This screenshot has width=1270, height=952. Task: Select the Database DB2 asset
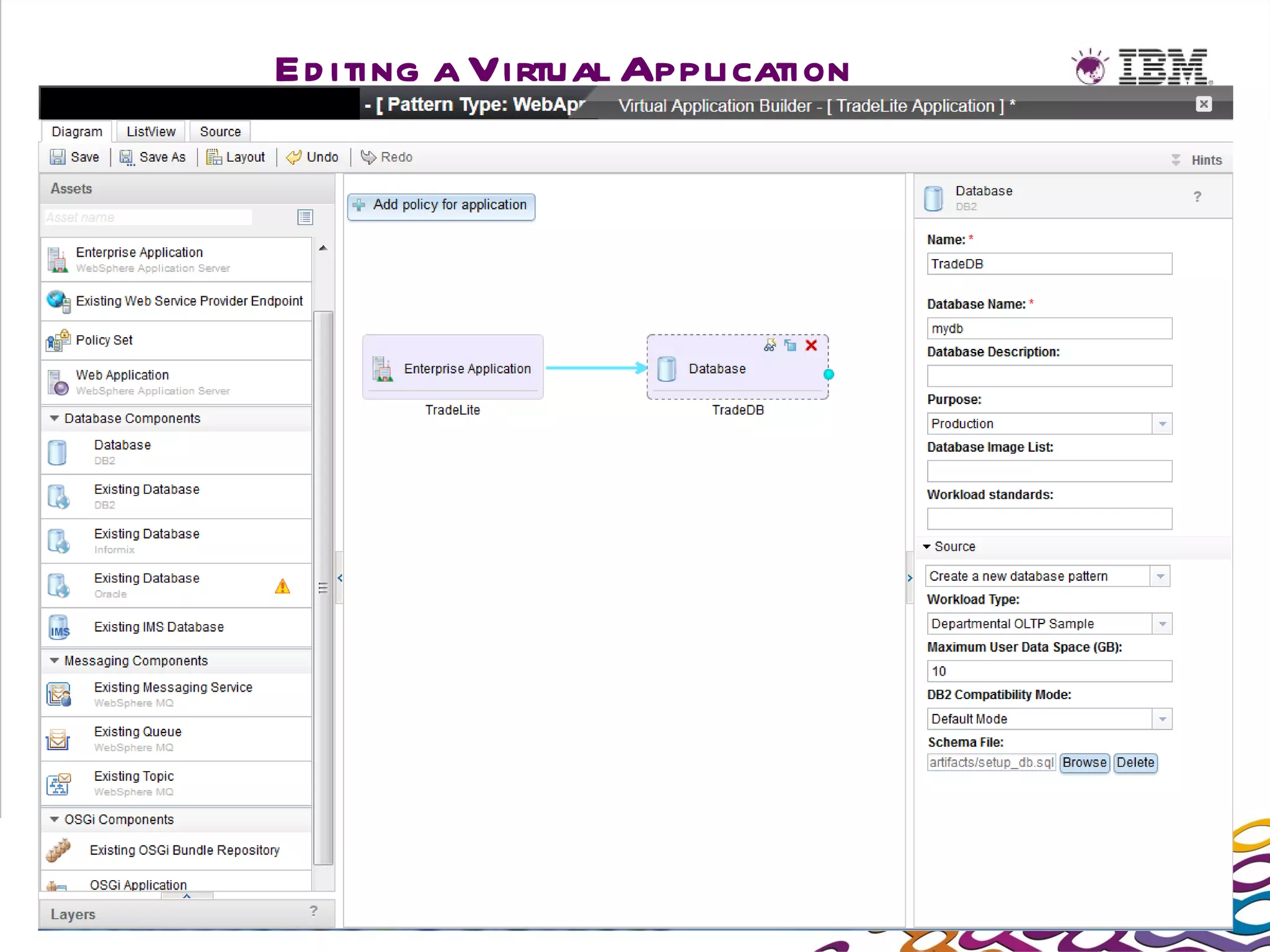(176, 452)
